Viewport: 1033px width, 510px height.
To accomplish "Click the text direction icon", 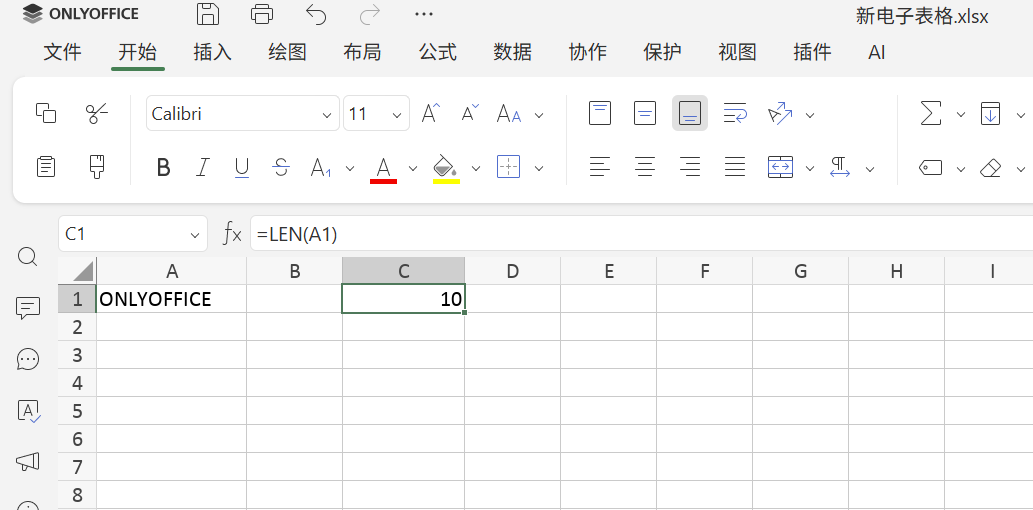I will (x=839, y=167).
